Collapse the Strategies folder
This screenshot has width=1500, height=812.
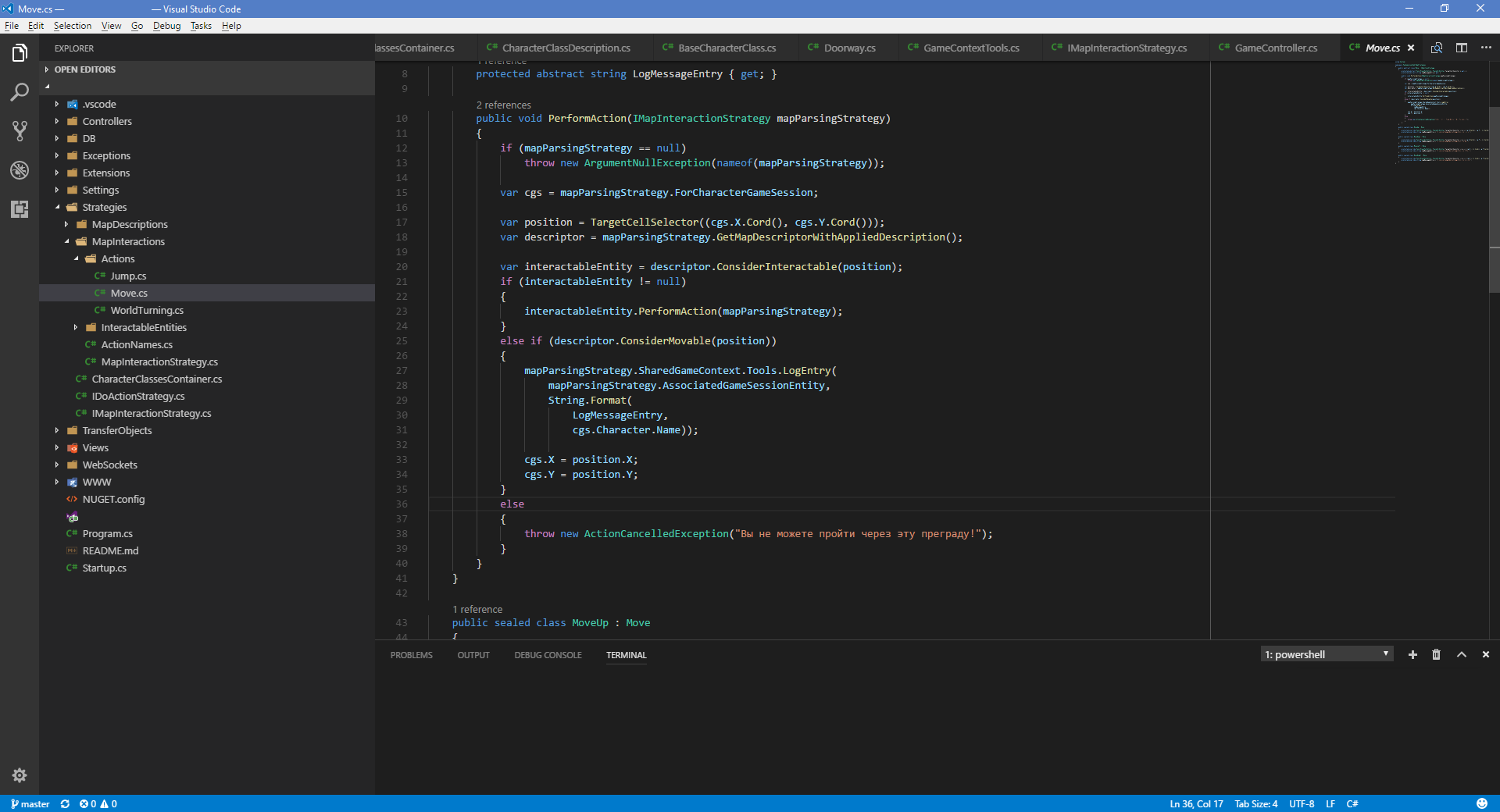104,208
